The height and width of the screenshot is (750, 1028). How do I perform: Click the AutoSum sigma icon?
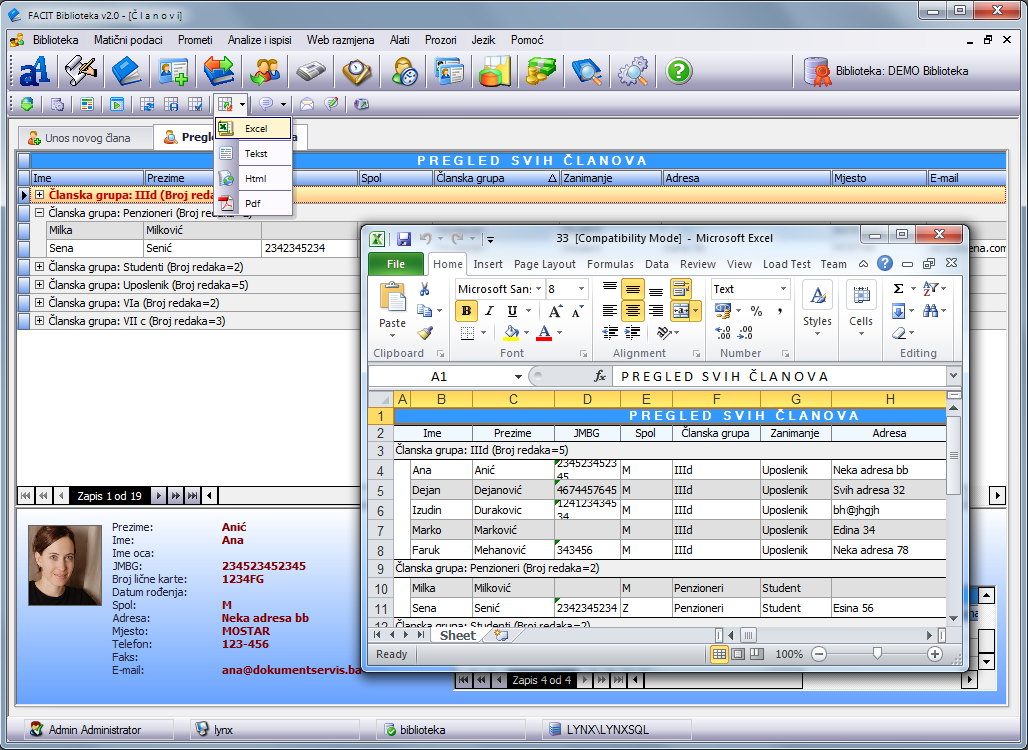point(898,289)
